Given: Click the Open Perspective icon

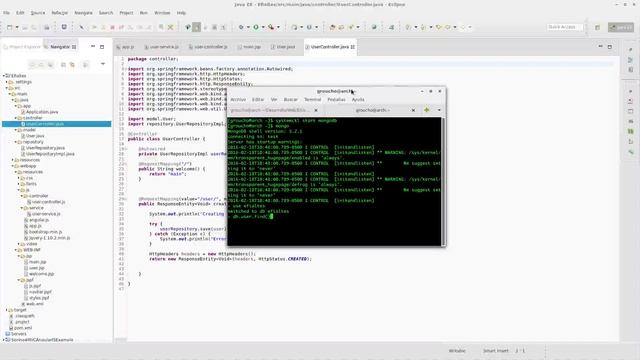Looking at the screenshot, I should point(597,27).
